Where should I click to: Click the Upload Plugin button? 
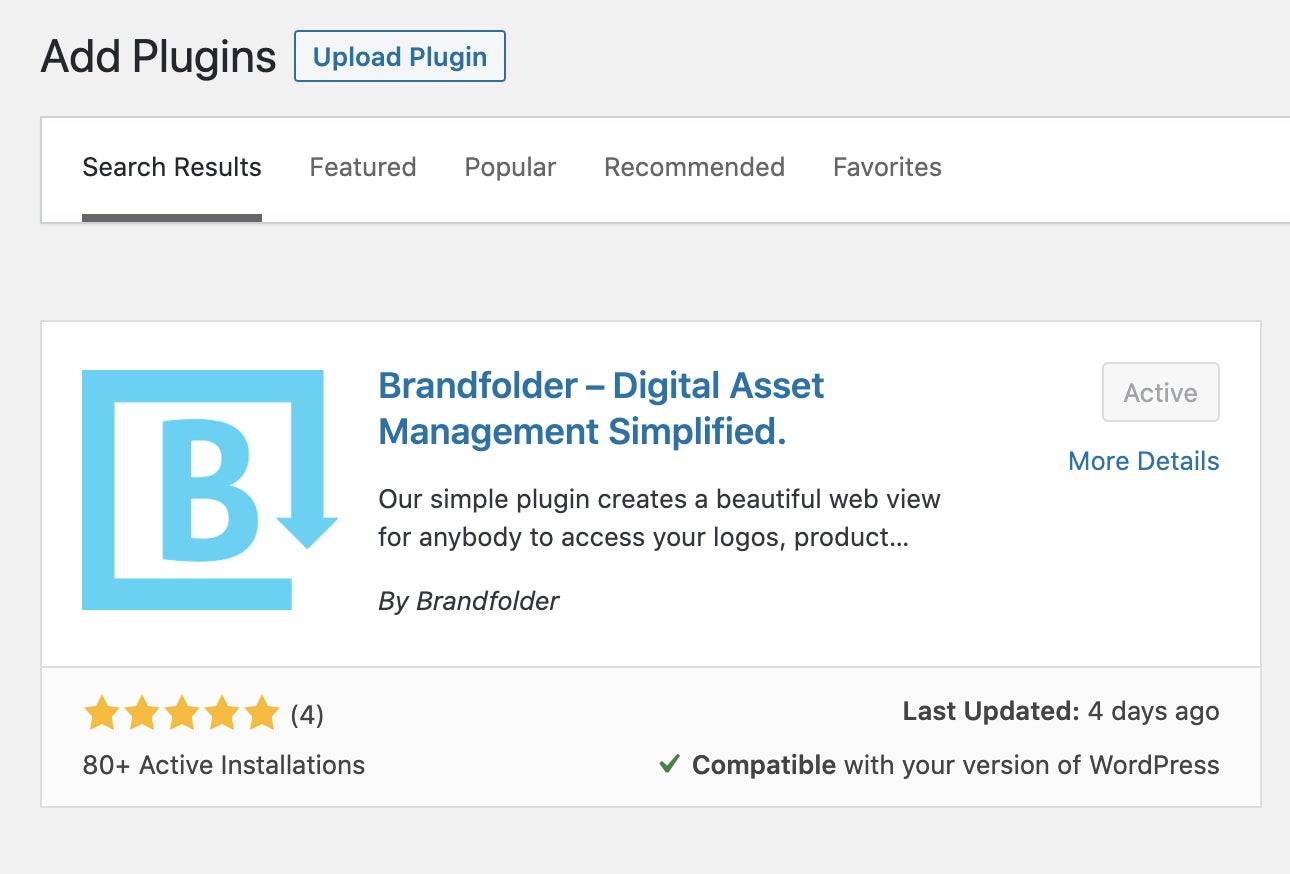pyautogui.click(x=400, y=56)
